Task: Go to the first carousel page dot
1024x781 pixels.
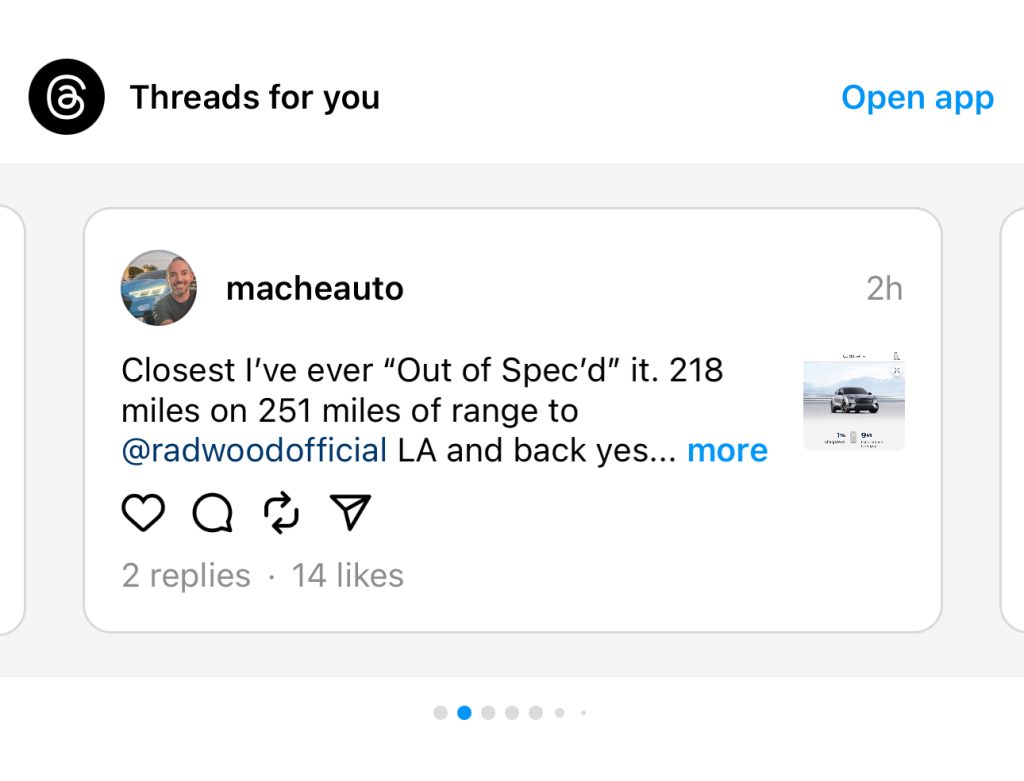Action: 440,713
